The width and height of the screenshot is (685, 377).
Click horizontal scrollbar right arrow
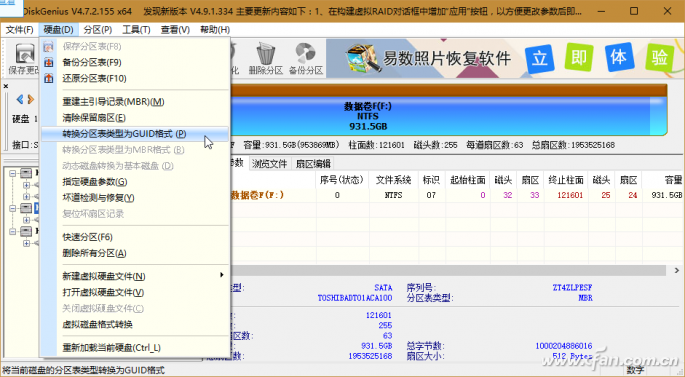pyautogui.click(x=676, y=271)
